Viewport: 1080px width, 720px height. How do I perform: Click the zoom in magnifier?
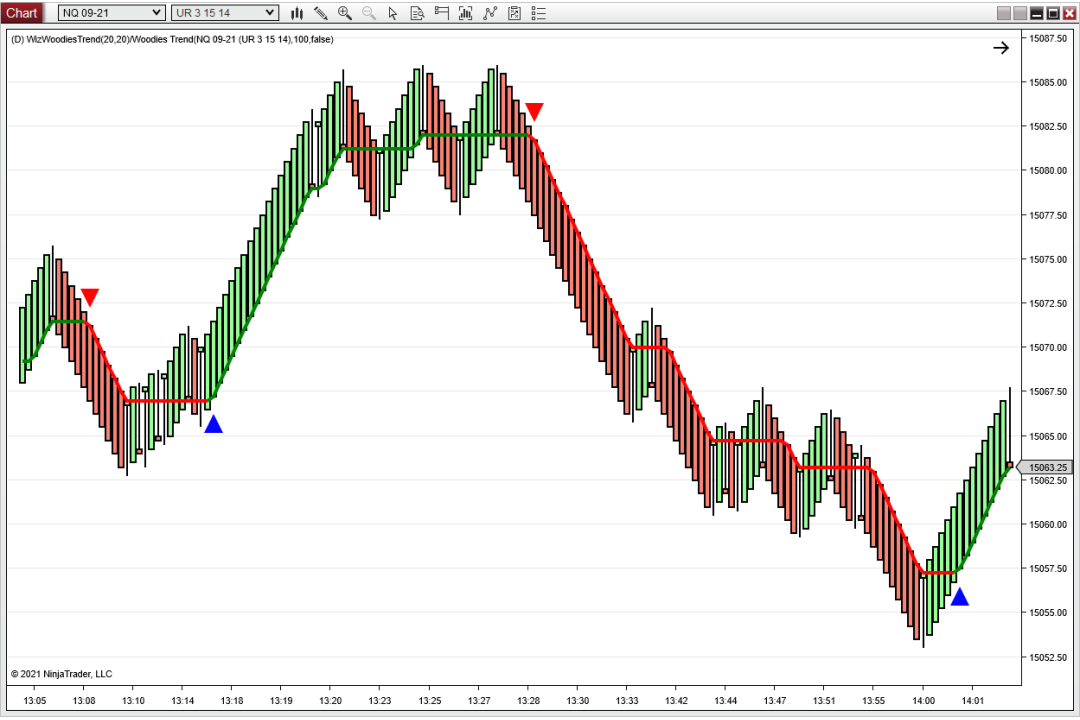click(x=344, y=13)
